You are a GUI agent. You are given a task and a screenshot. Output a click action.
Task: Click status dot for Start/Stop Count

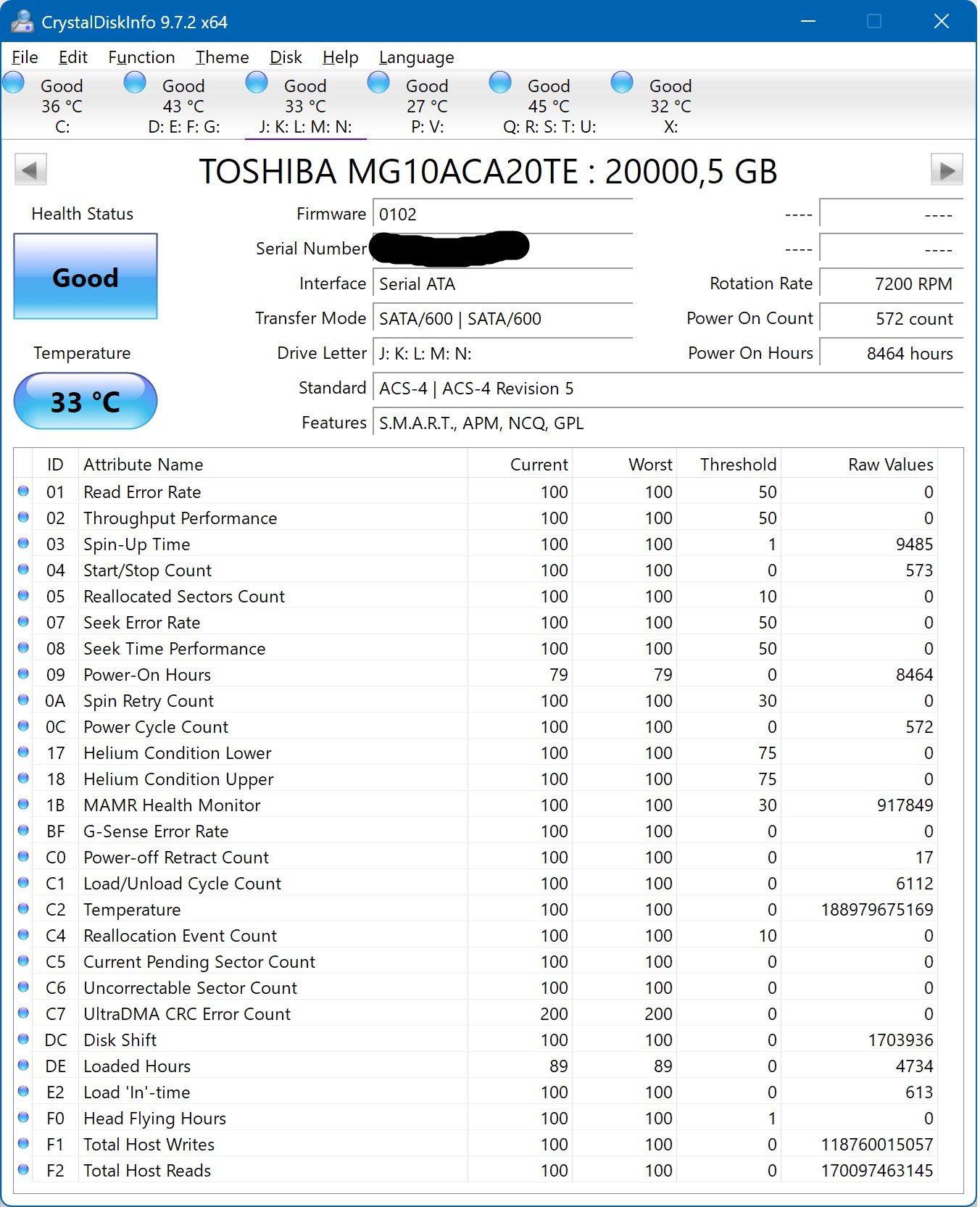click(23, 570)
